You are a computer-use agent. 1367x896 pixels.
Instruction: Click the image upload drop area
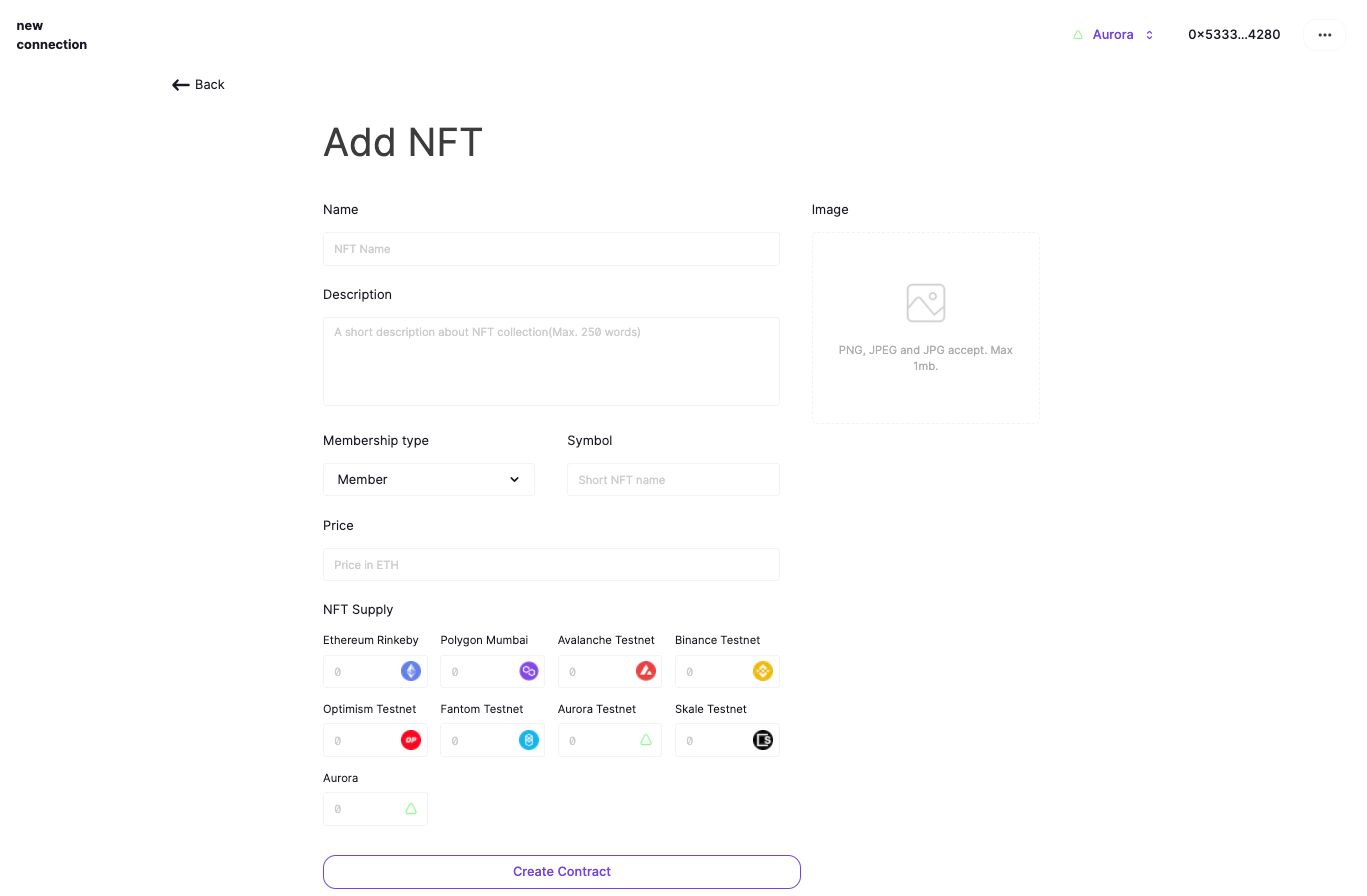(x=926, y=328)
